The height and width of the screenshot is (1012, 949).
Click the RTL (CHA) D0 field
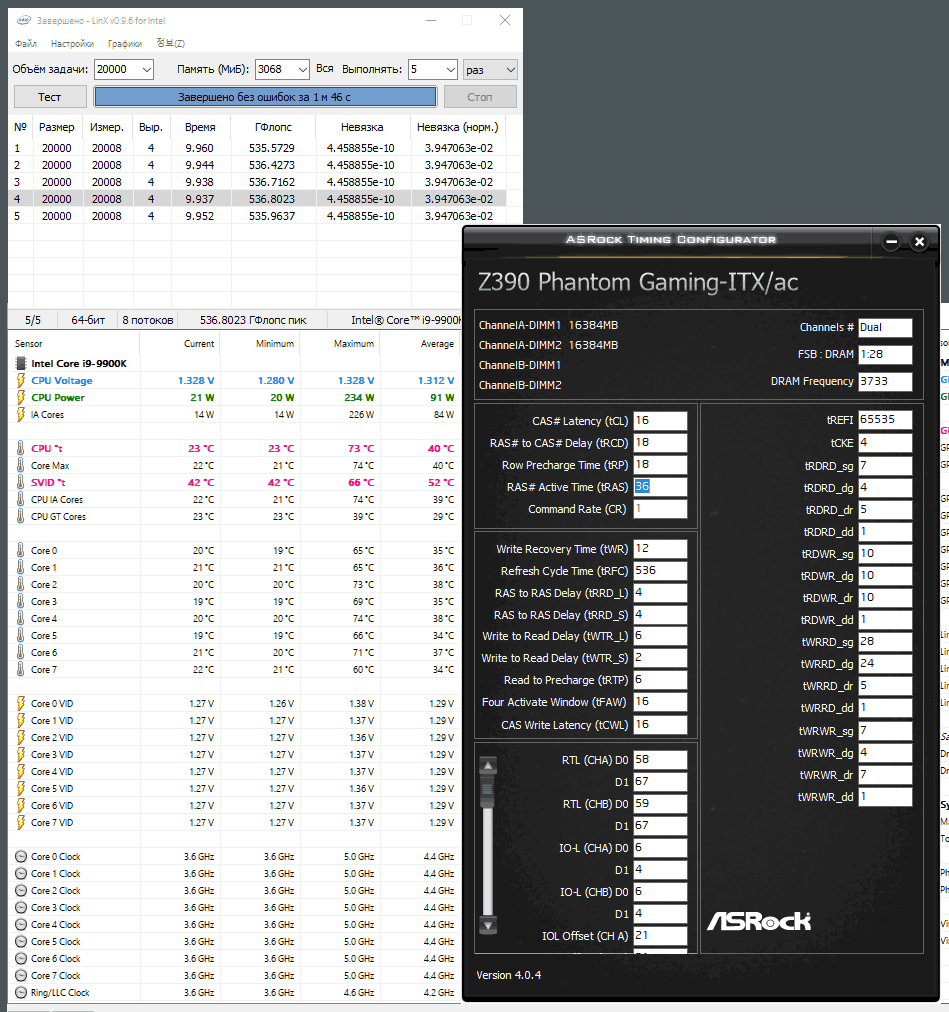coord(660,760)
